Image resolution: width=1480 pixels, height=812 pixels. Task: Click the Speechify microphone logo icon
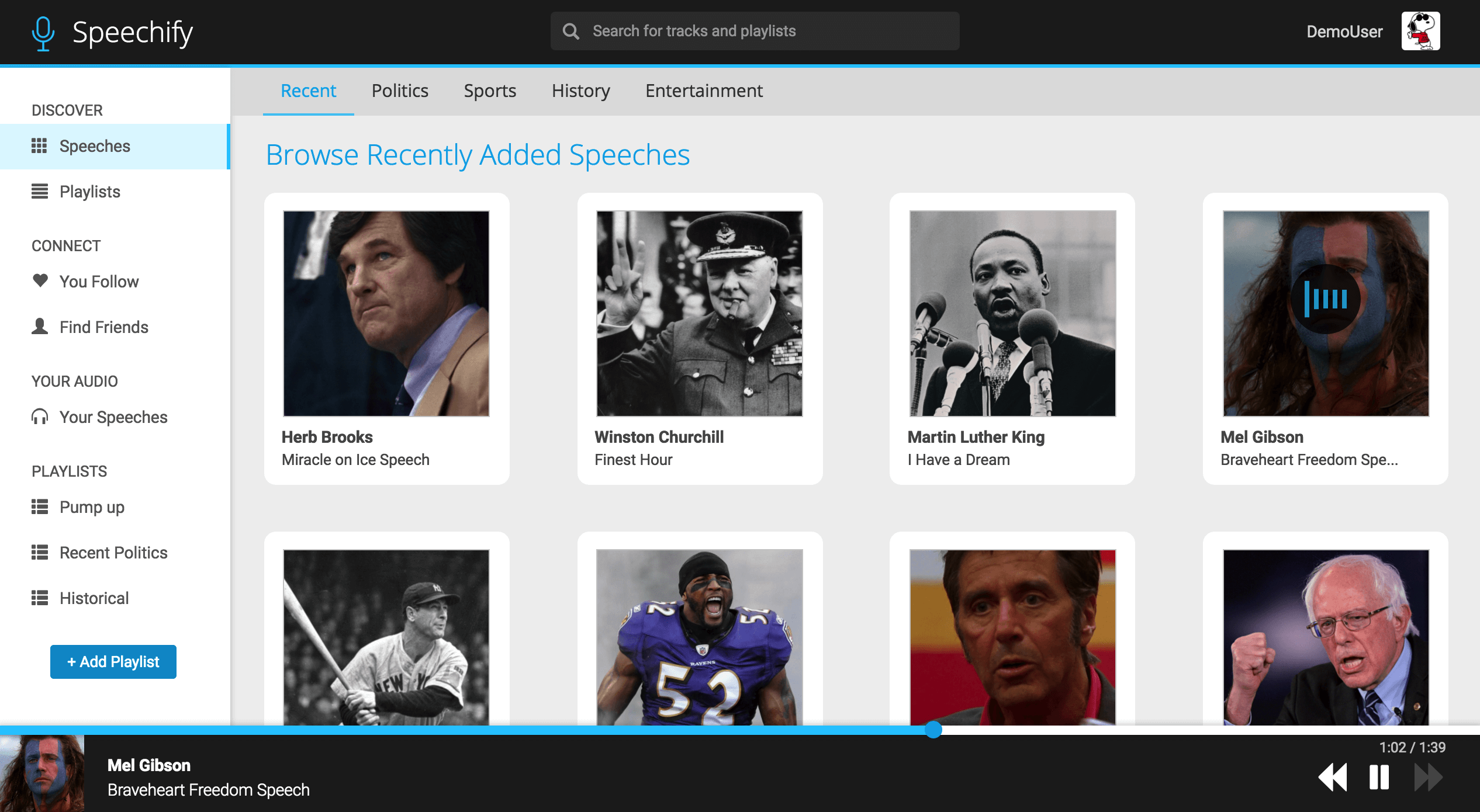[x=43, y=33]
